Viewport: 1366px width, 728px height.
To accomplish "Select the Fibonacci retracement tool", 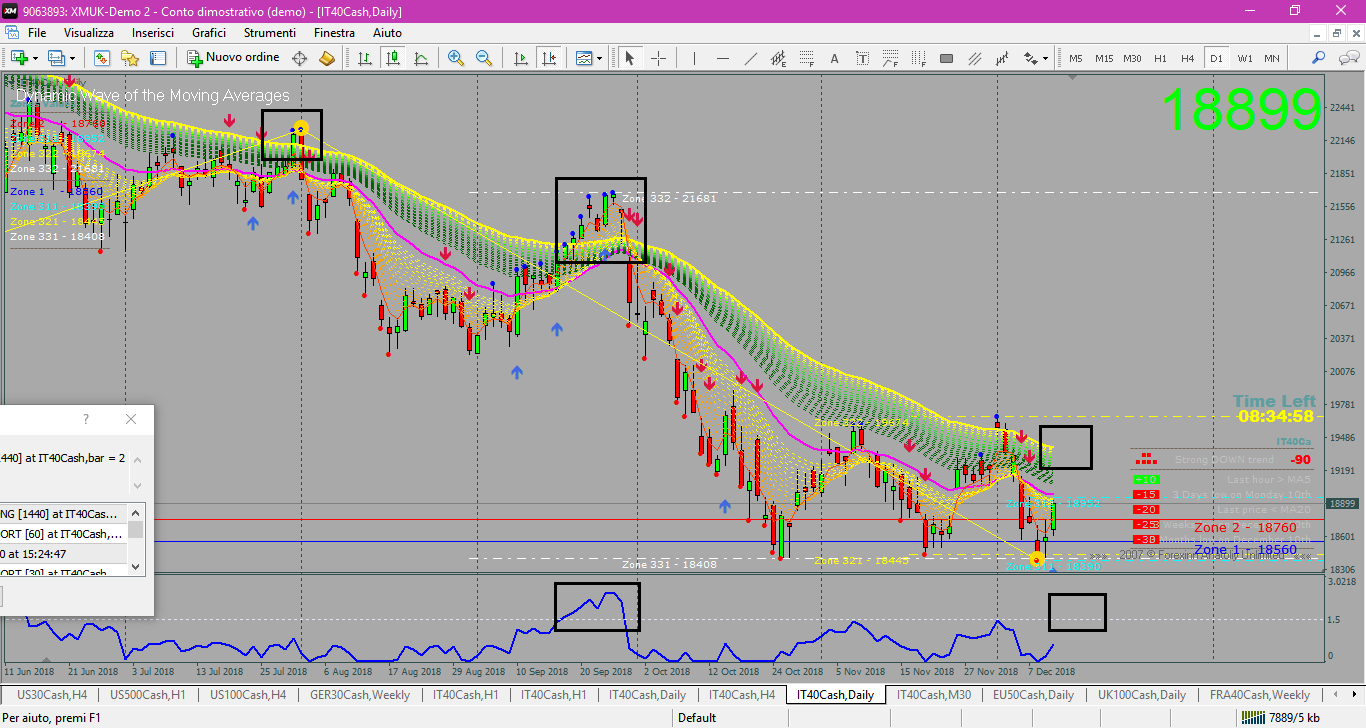I will tap(807, 58).
